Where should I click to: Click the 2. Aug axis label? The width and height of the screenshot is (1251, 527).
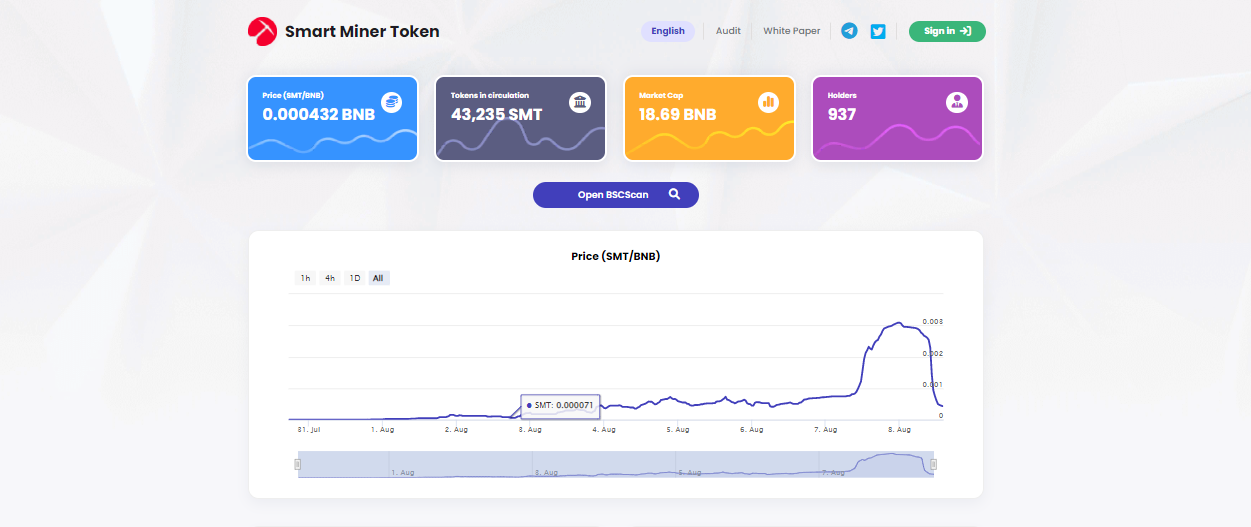click(456, 429)
